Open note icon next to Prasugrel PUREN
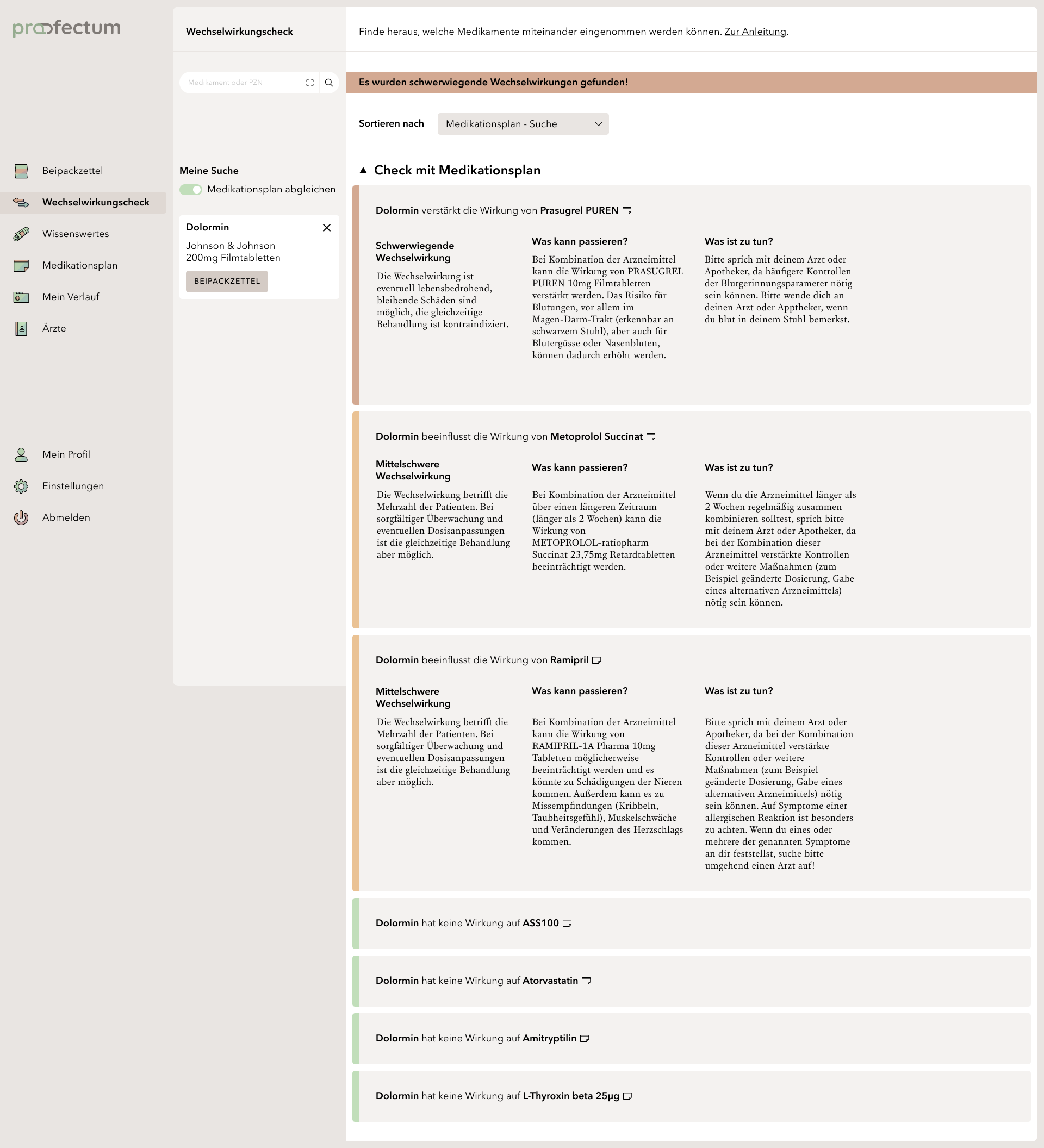Viewport: 1044px width, 1148px height. pyautogui.click(x=627, y=211)
